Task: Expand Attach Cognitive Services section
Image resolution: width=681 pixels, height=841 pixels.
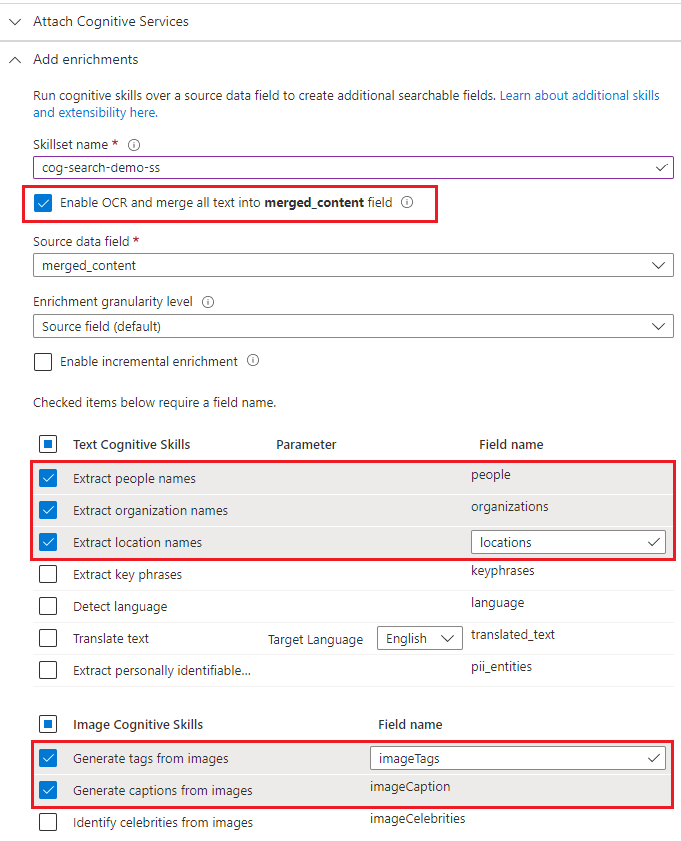Action: click(15, 21)
